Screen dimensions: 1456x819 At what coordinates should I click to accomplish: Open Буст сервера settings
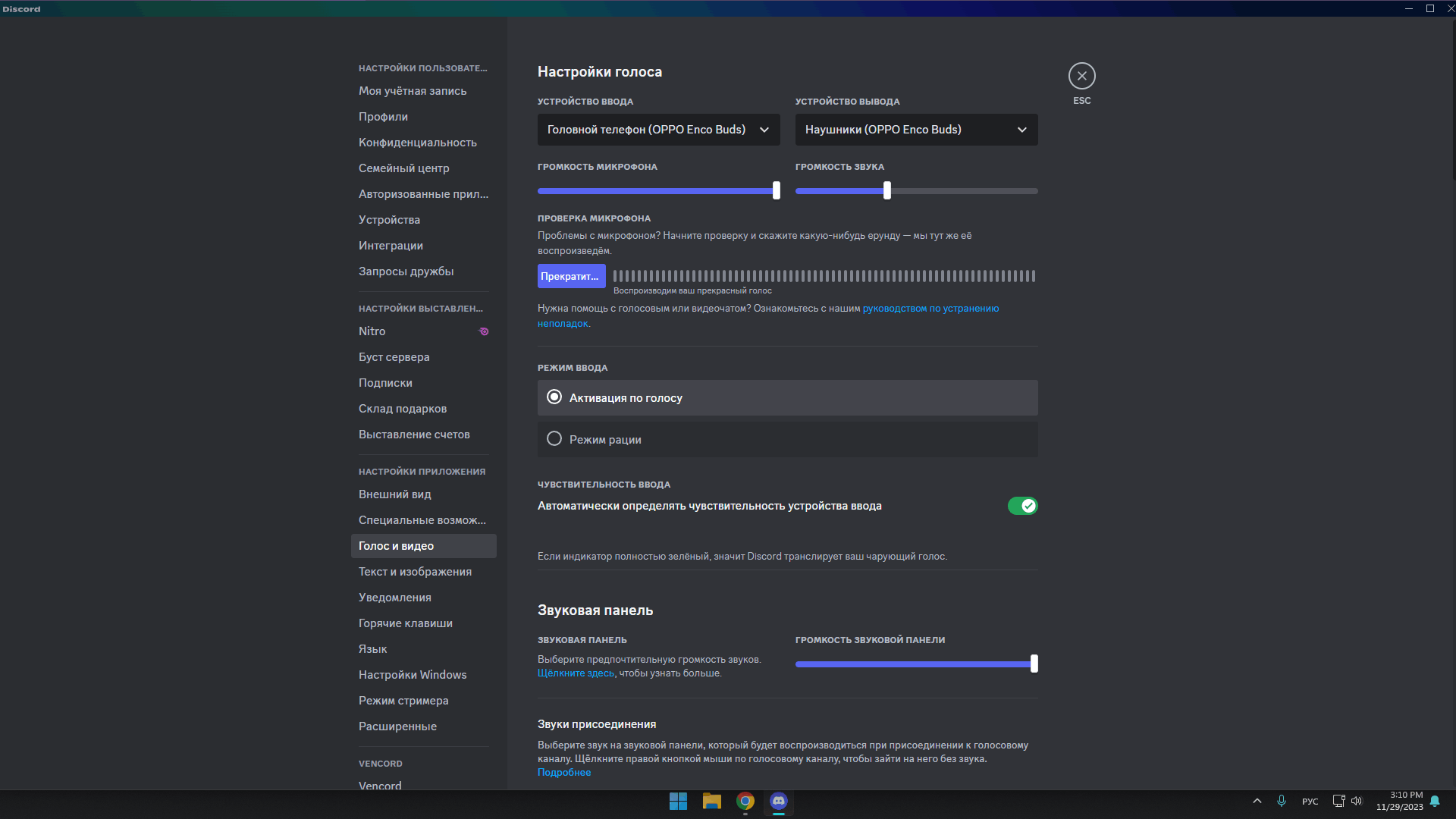423,357
